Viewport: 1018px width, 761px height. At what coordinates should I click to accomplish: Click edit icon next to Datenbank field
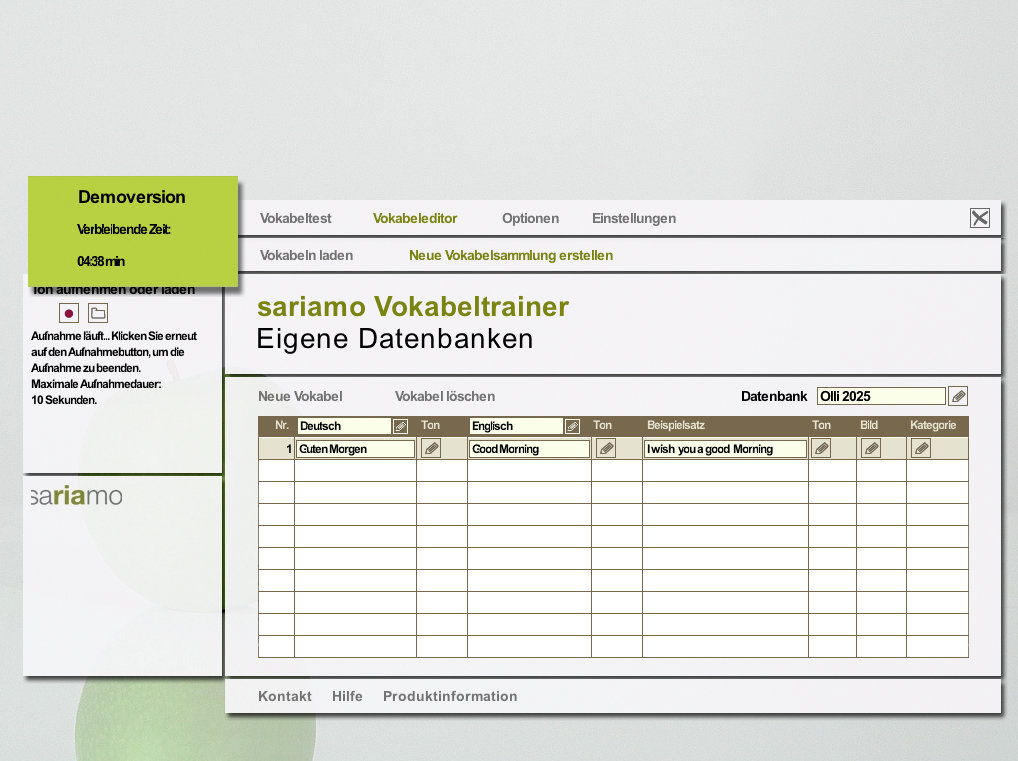[x=958, y=396]
